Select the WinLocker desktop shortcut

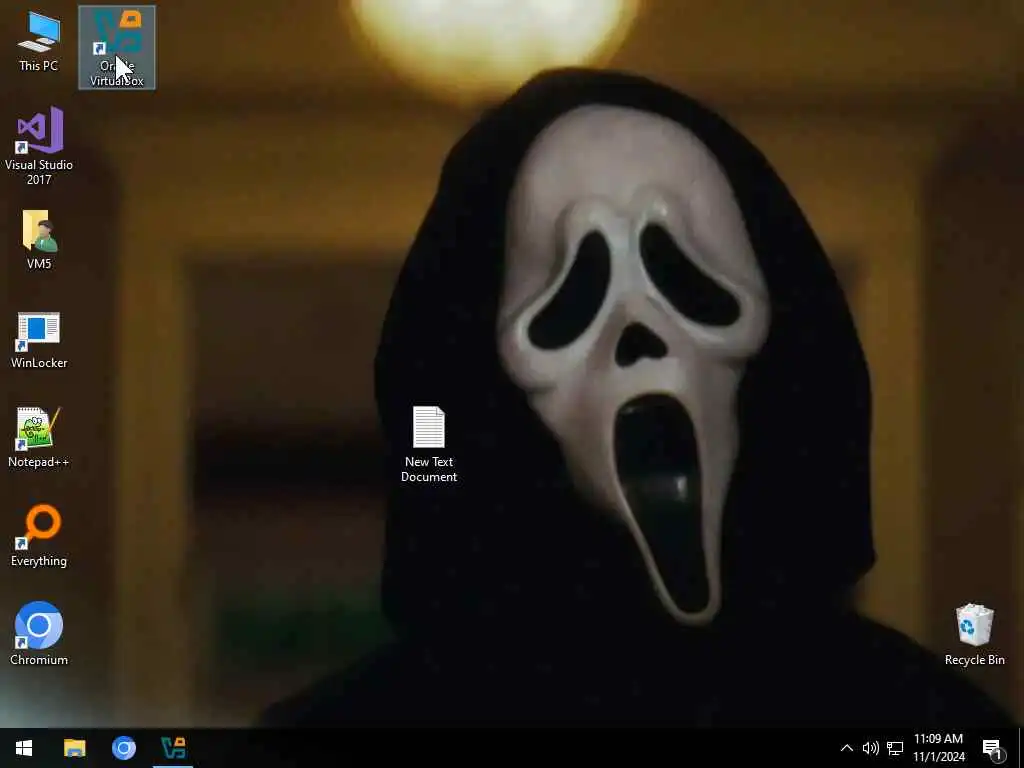tap(39, 340)
